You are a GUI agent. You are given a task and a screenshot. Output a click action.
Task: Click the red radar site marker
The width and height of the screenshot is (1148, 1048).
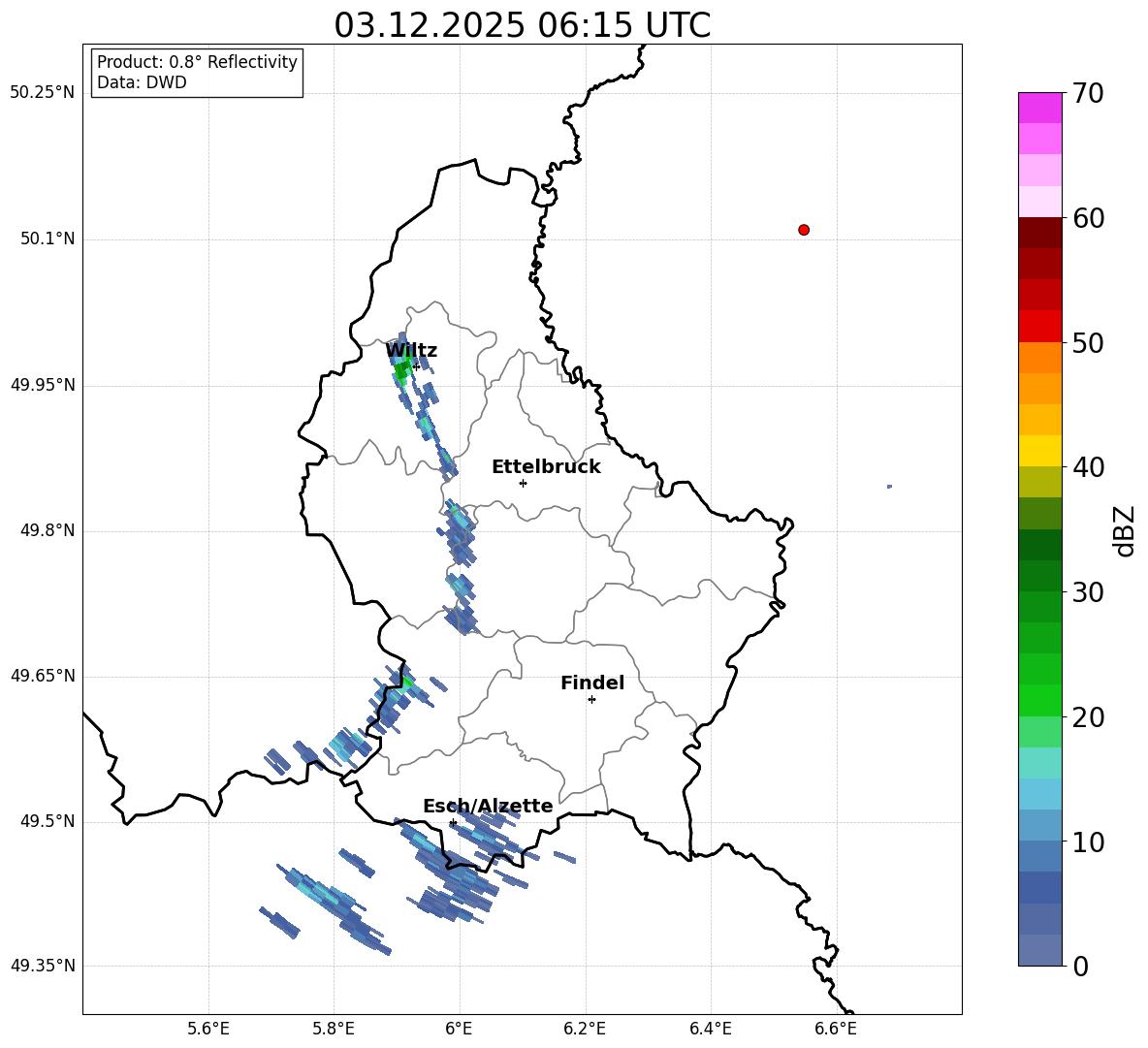click(x=804, y=230)
